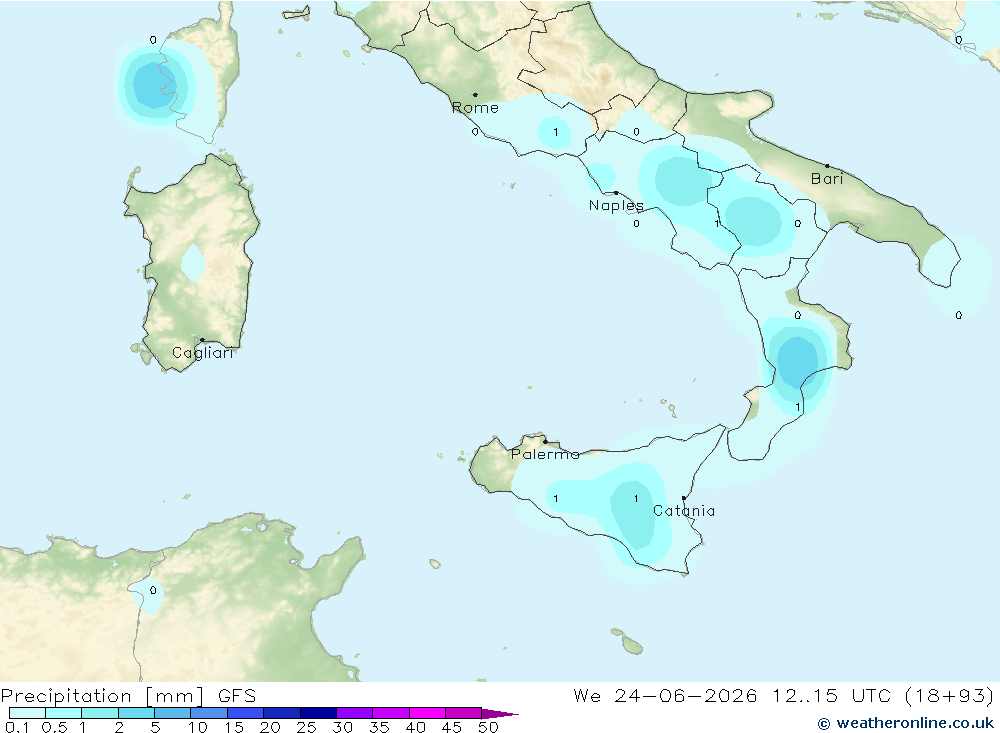Pick the 10–15 mm legend swatch
This screenshot has width=1000, height=733.
coord(209,713)
